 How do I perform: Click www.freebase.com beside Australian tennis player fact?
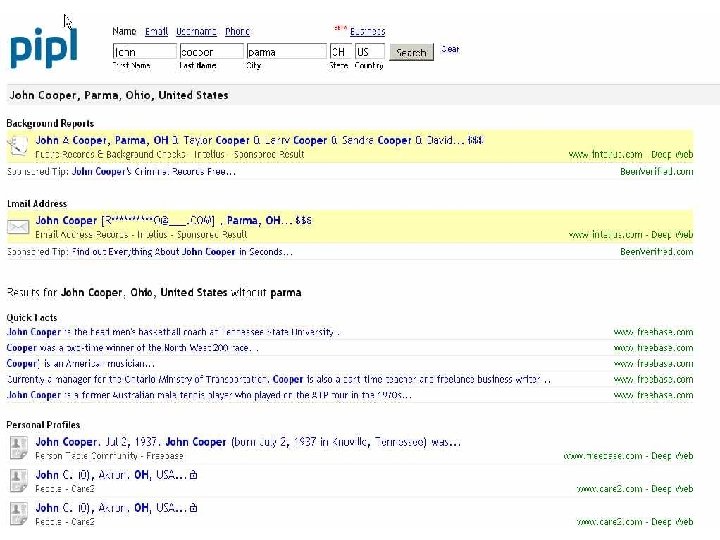pos(653,394)
